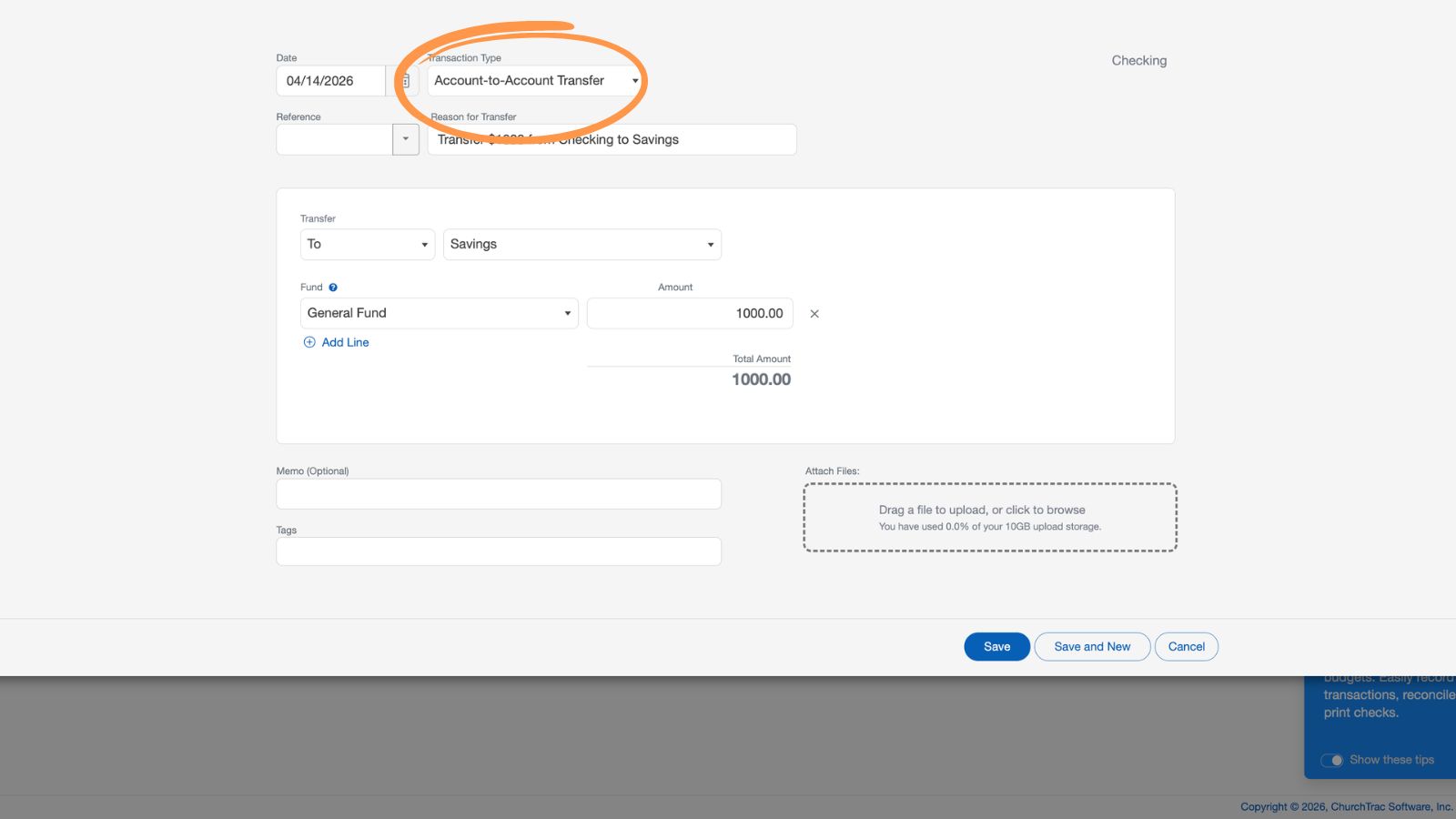Cancel the transfer entry
Viewport: 1456px width, 819px height.
tap(1186, 646)
